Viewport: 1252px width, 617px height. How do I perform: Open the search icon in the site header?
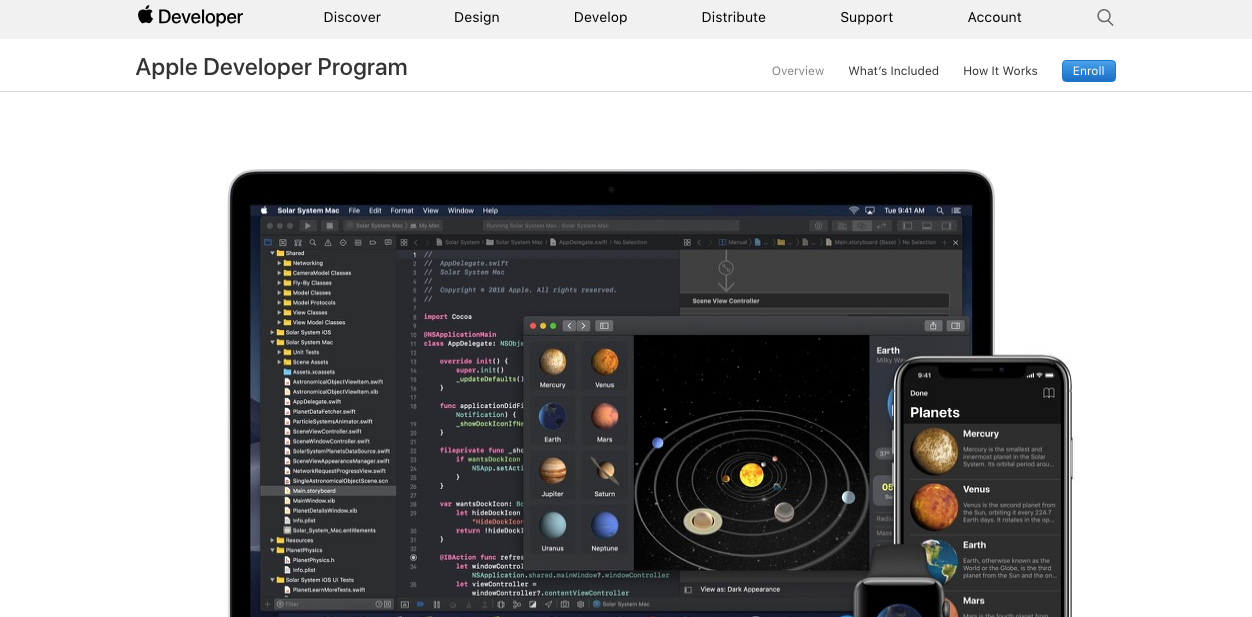[x=1105, y=17]
